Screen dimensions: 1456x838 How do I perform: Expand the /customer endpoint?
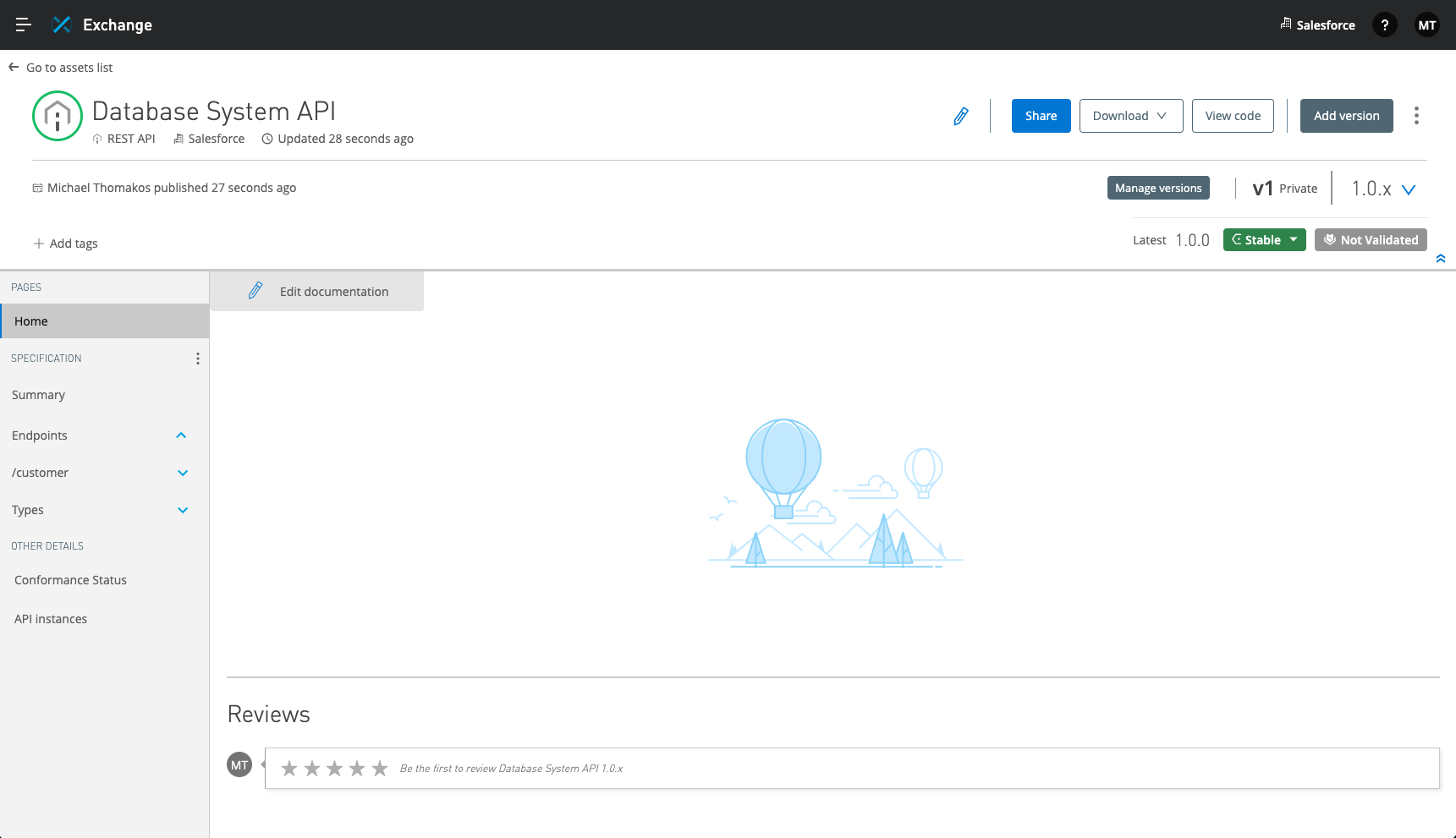tap(183, 473)
